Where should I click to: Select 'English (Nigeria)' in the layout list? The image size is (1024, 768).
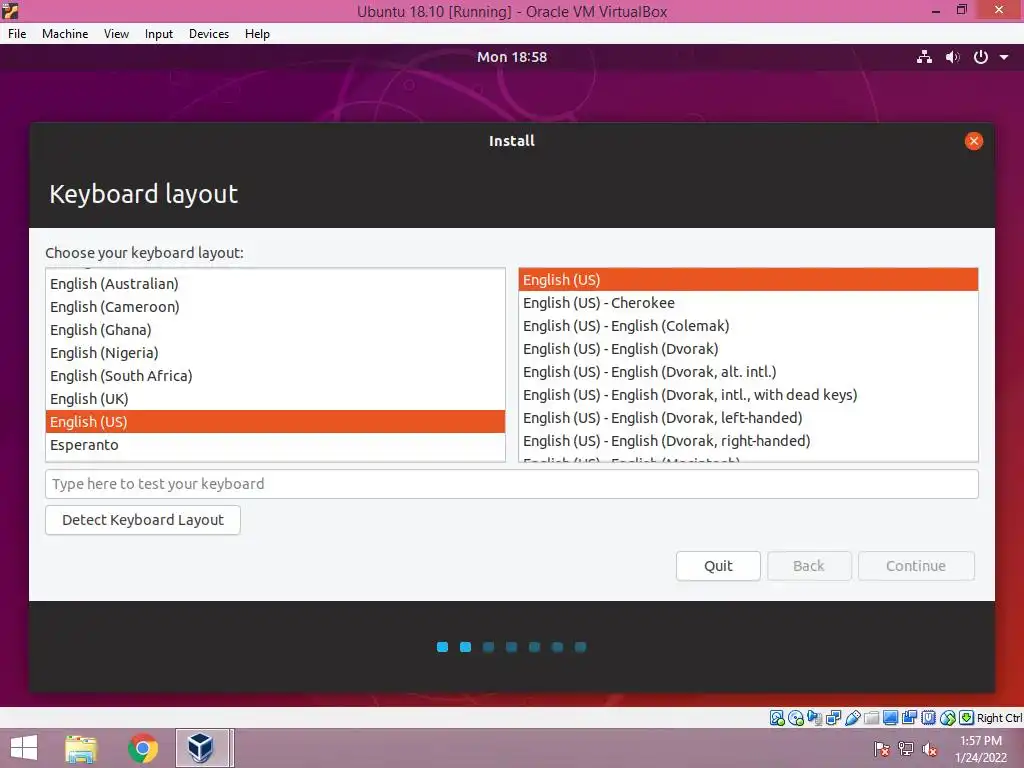point(276,353)
